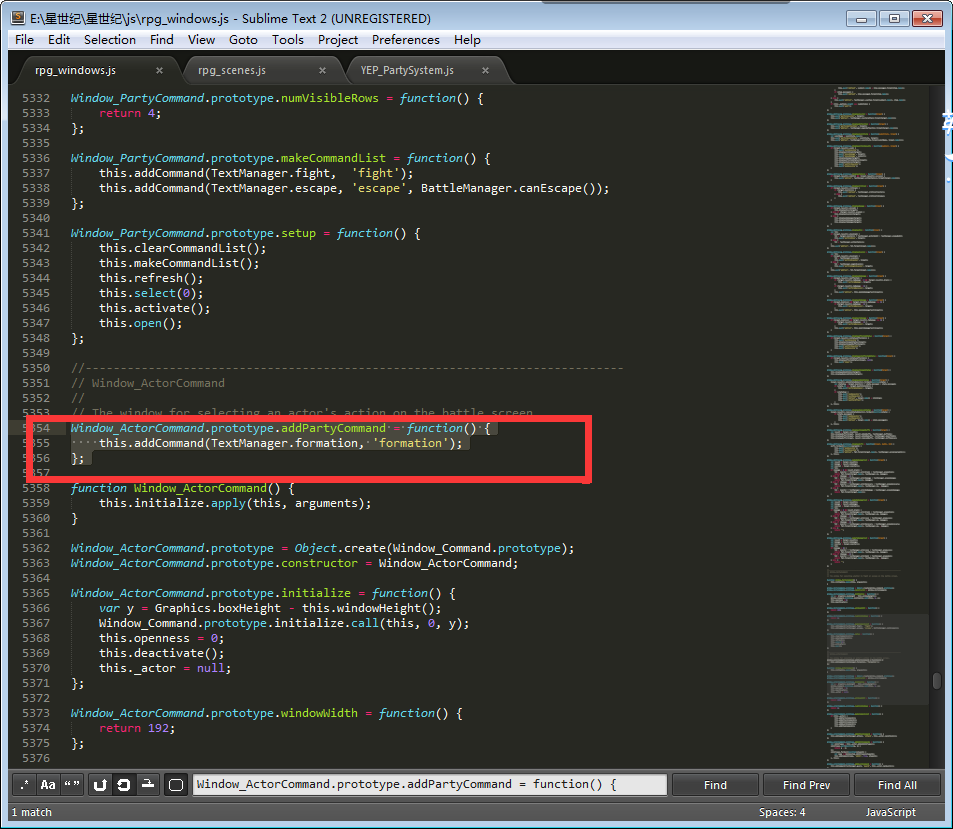953x829 pixels.
Task: Click the vertical scrollbar handle
Action: point(937,680)
